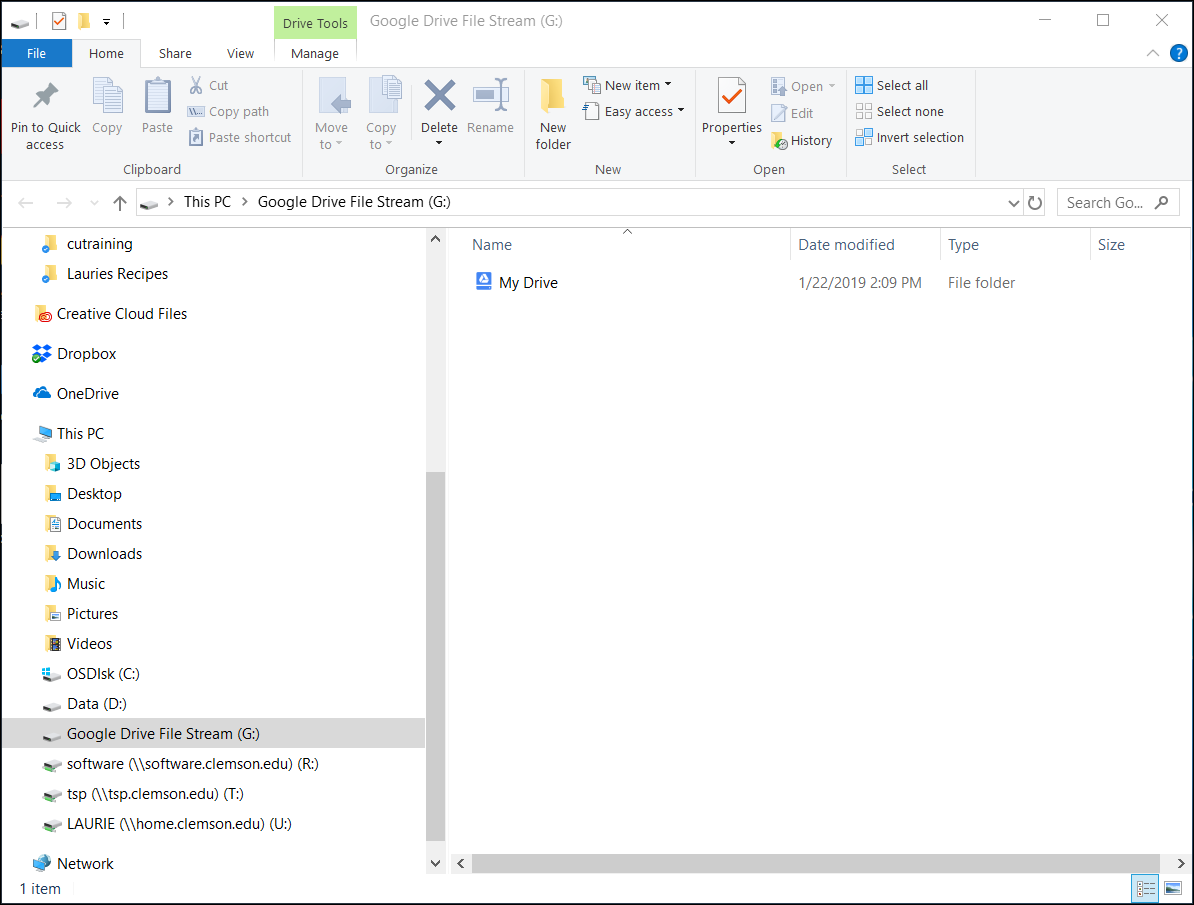Switch to Large icons view in status bar
The width and height of the screenshot is (1194, 905).
(1173, 888)
